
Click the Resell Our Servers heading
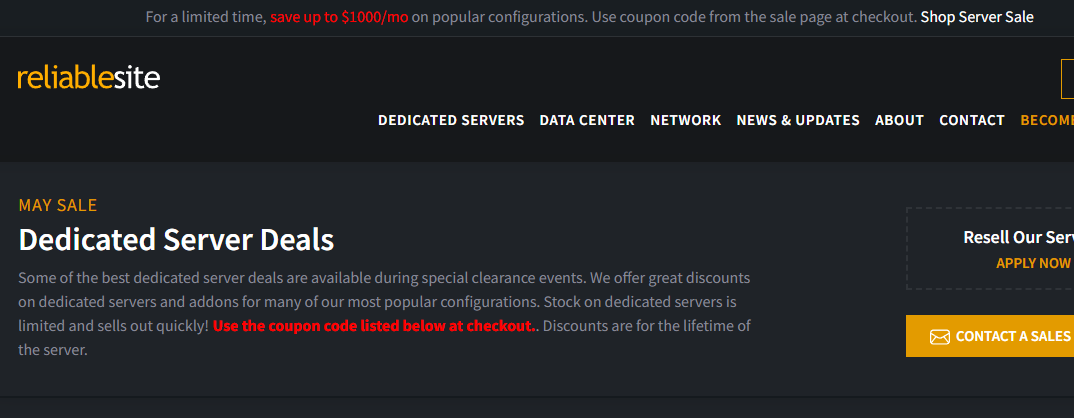pos(1018,238)
